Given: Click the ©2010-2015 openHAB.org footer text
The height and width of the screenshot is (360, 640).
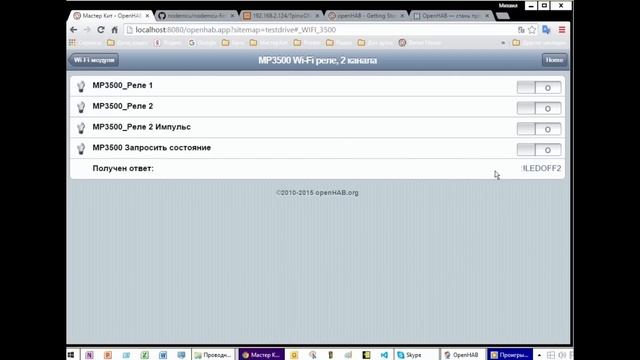Looking at the screenshot, I should (317, 193).
